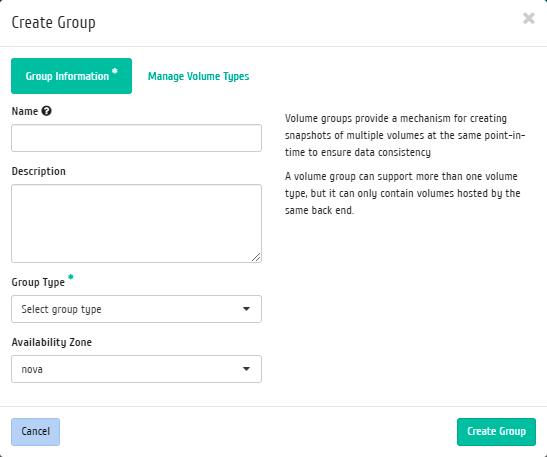547x457 pixels.
Task: Click the Name field help question-mark icon
Action: point(46,111)
